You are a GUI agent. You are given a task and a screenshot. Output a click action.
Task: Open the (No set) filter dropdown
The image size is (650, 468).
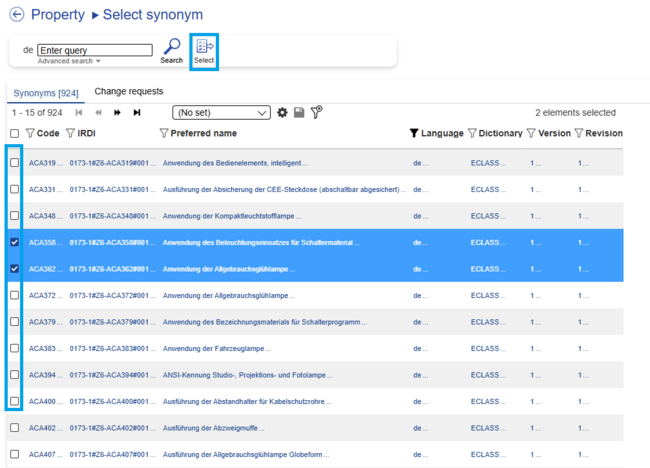(221, 113)
